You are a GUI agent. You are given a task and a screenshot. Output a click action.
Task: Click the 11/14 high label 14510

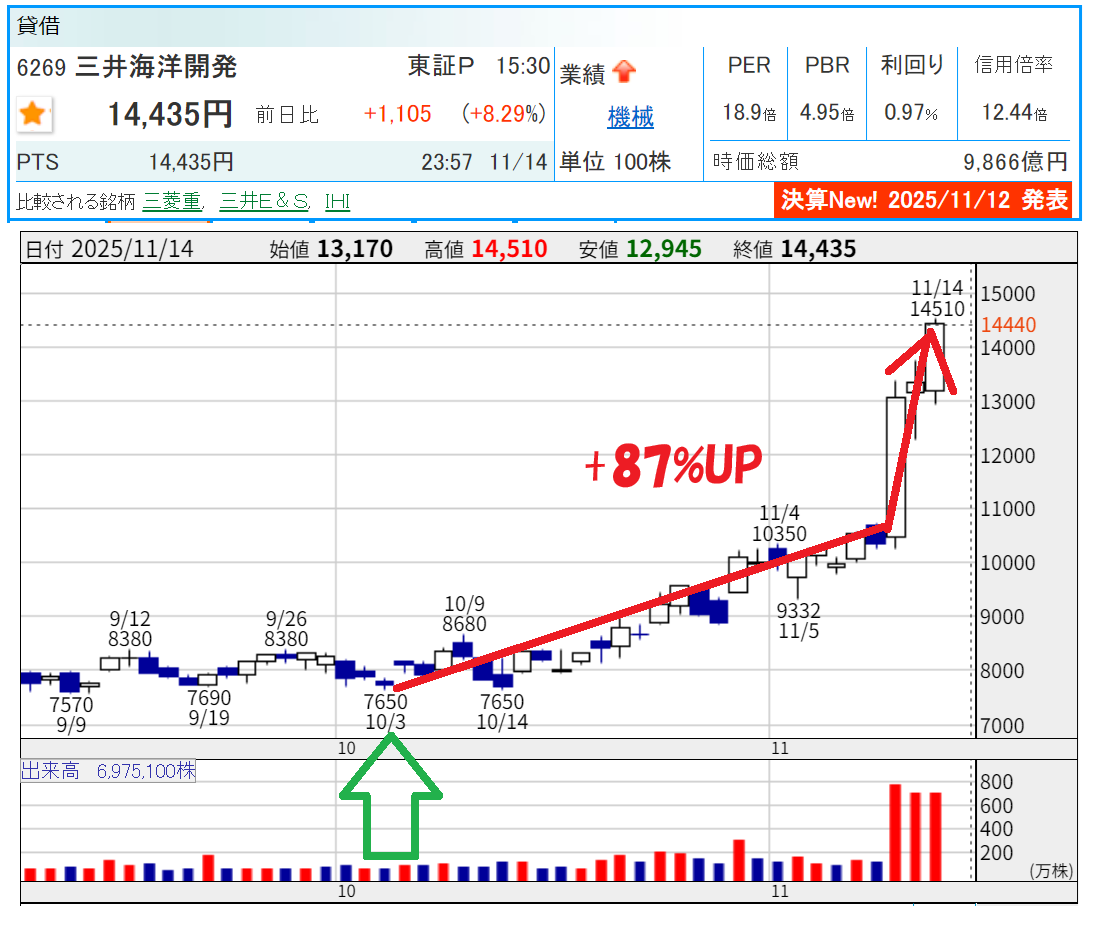pyautogui.click(x=937, y=309)
